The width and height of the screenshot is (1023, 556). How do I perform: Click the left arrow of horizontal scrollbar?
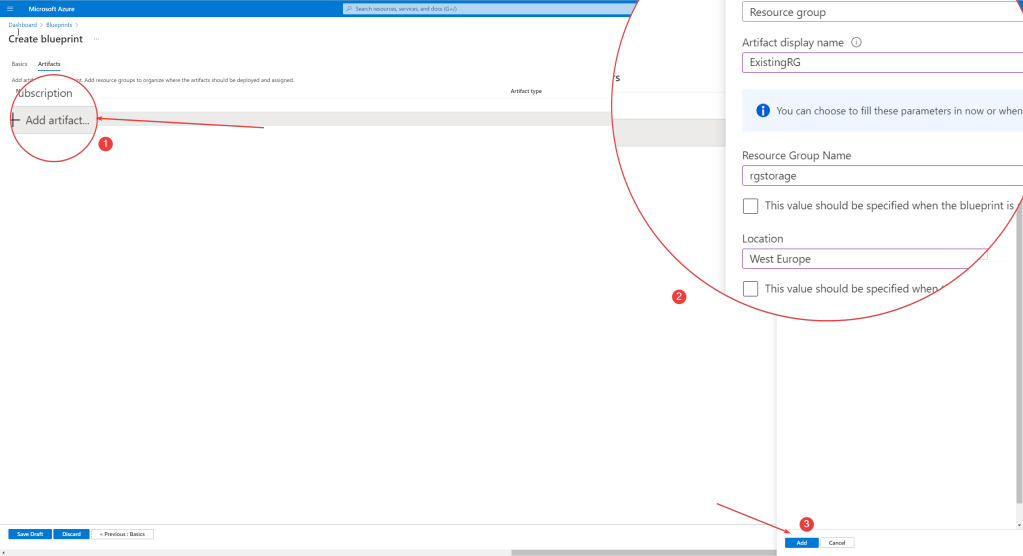[x=4, y=552]
